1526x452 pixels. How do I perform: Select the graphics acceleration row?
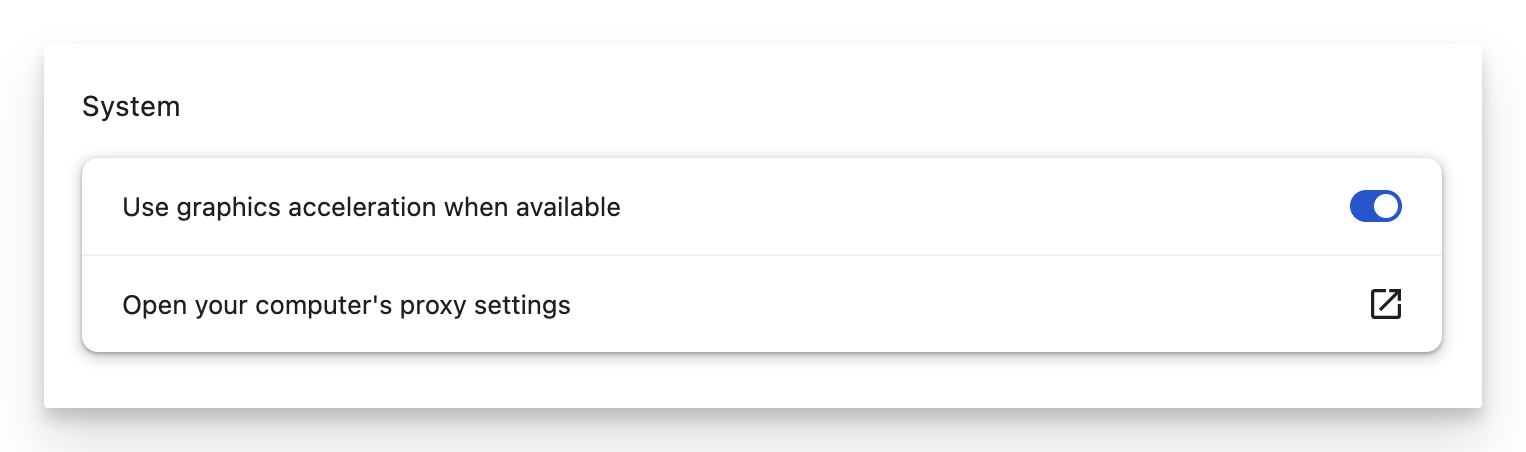point(760,207)
